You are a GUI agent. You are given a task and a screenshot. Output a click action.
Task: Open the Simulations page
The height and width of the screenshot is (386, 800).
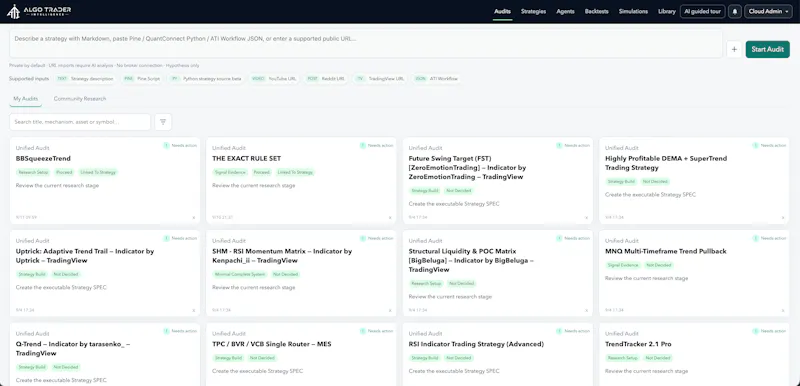coord(633,11)
